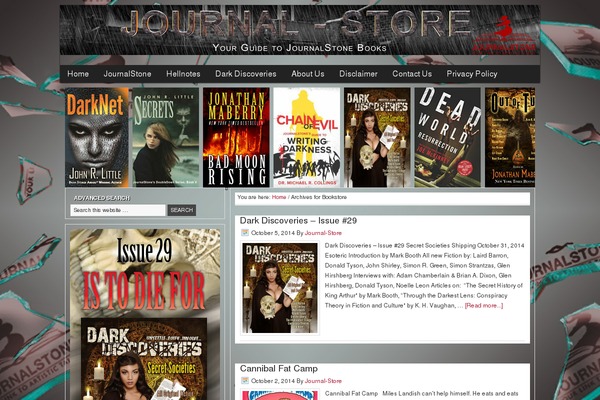Click the Issue 29 Is To Die For sidebar ad
The width and height of the screenshot is (600, 400).
(x=145, y=315)
